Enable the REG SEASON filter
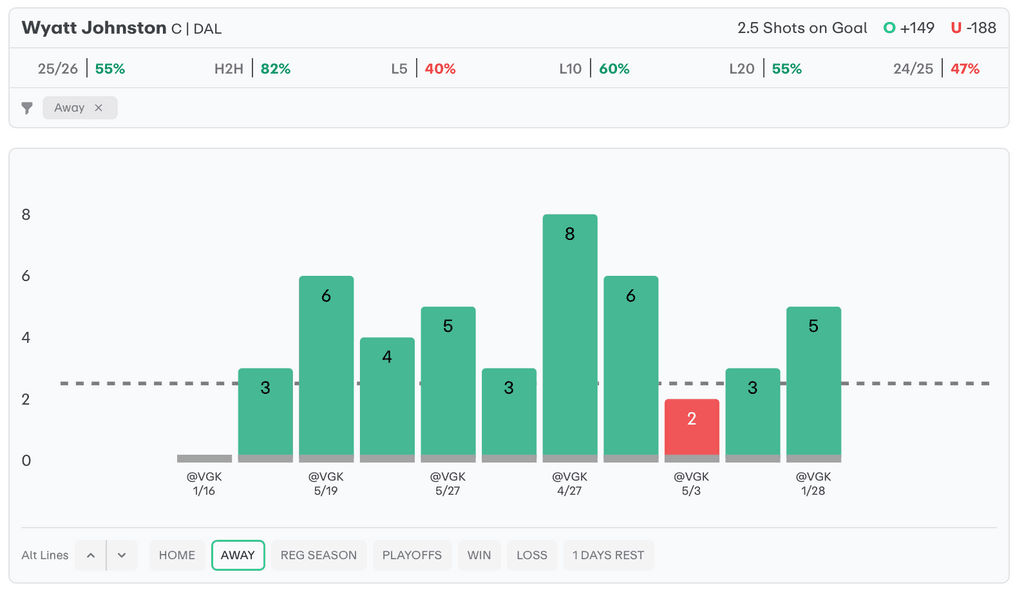This screenshot has height=598, width=1024. click(318, 555)
